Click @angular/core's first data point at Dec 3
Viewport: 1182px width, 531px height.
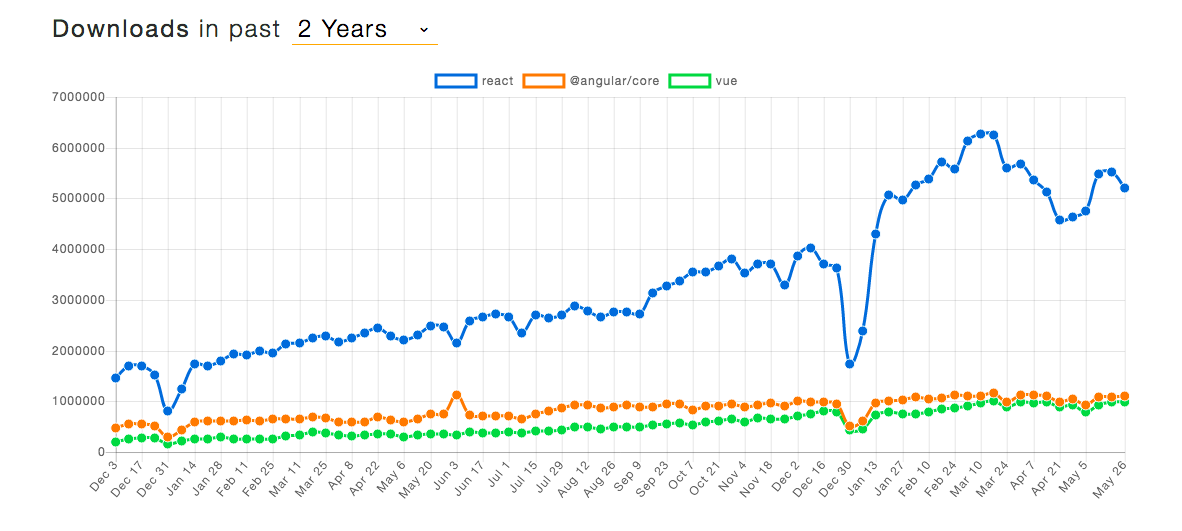coord(116,428)
